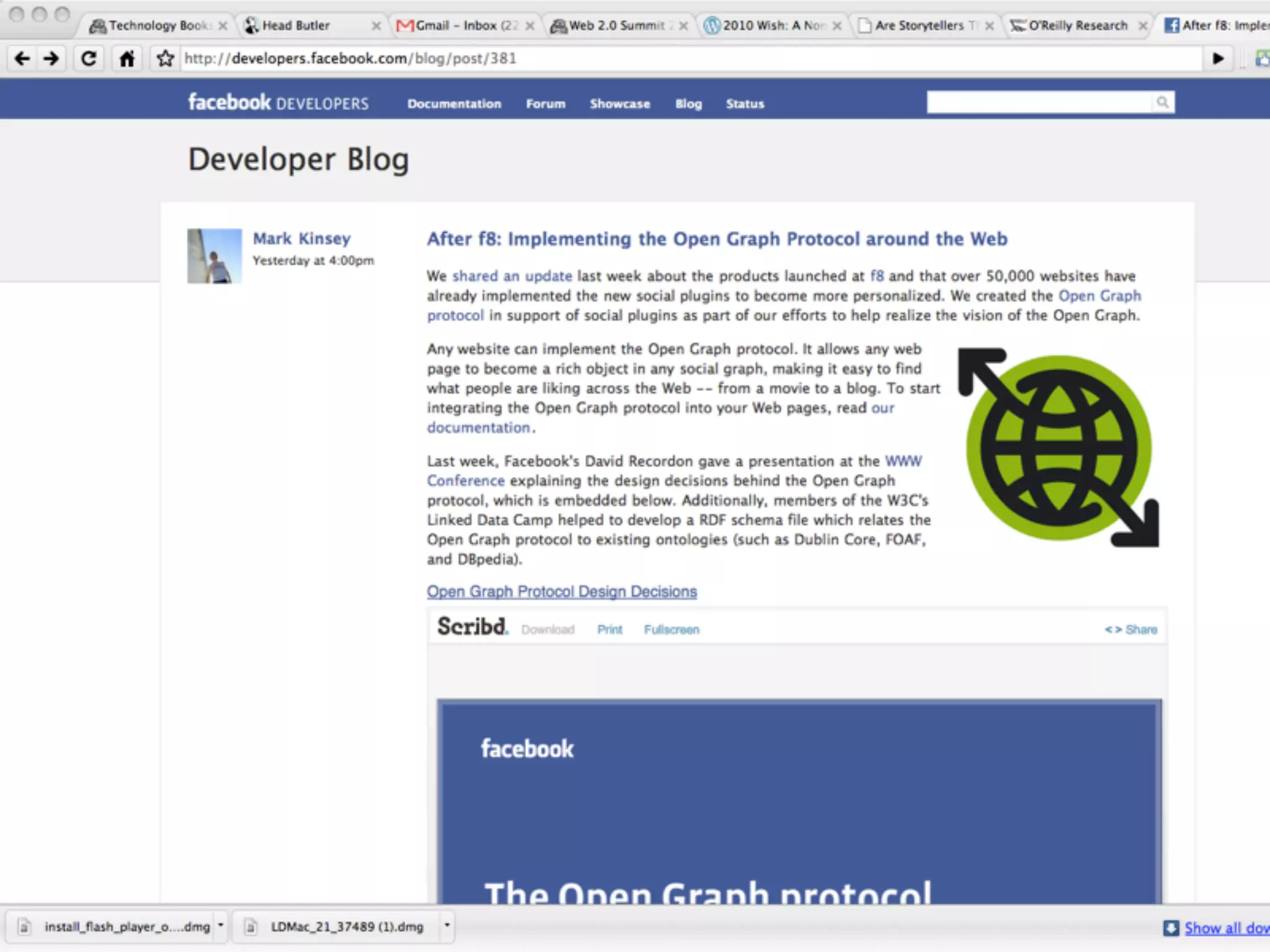Expand LDMac_21_37489 download menu arrow

(x=446, y=926)
